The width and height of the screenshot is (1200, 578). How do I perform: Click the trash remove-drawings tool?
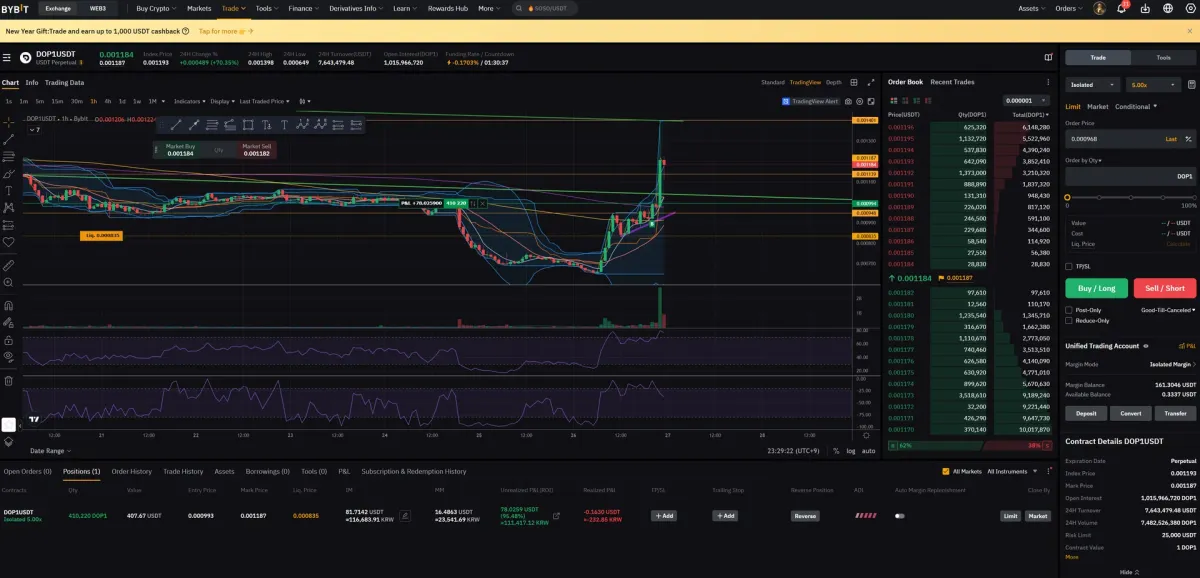(x=9, y=380)
